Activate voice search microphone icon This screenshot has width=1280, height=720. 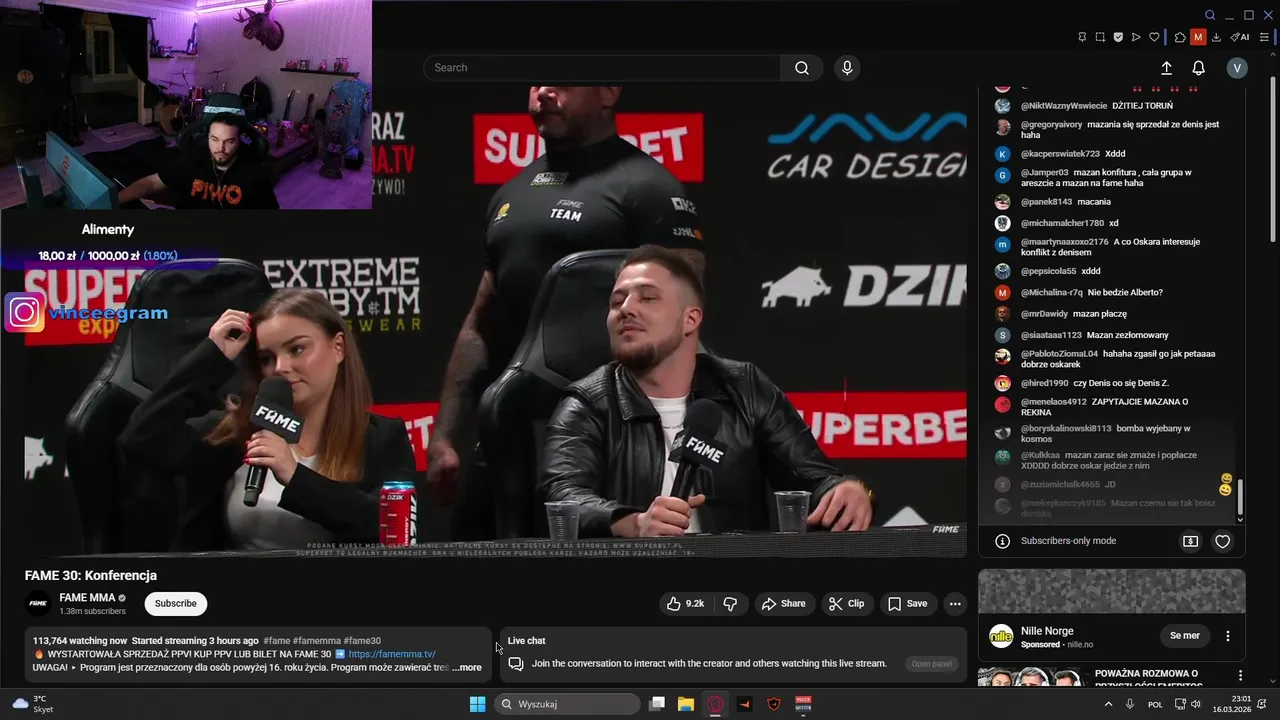tap(847, 68)
